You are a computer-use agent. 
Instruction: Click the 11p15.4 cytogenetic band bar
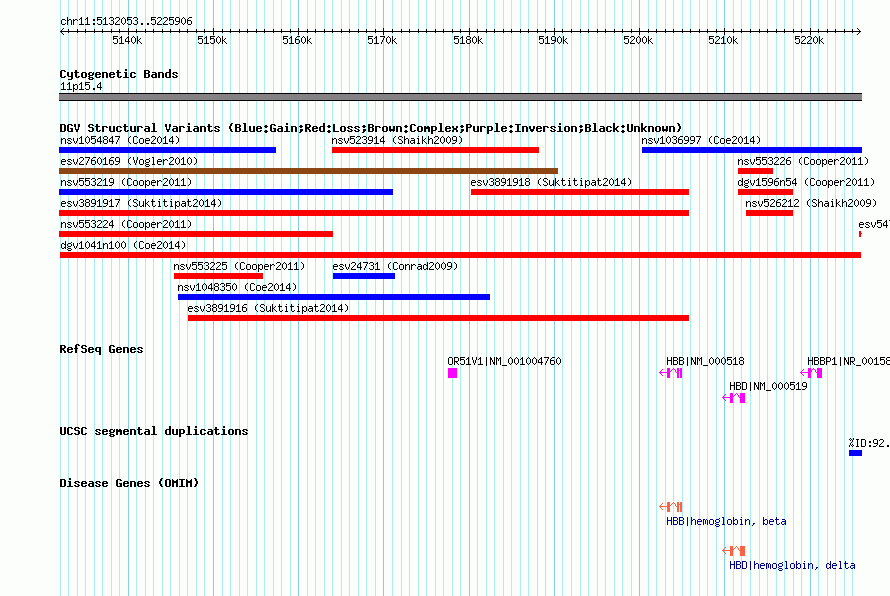[460, 97]
